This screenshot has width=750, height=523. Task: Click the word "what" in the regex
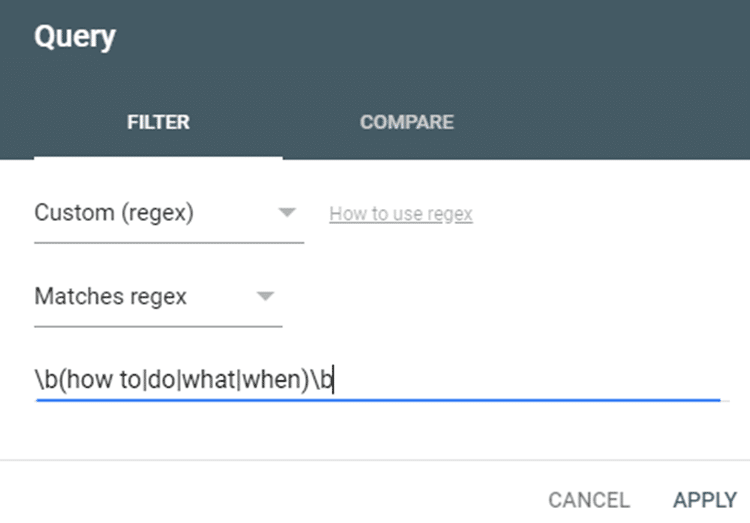coord(210,380)
